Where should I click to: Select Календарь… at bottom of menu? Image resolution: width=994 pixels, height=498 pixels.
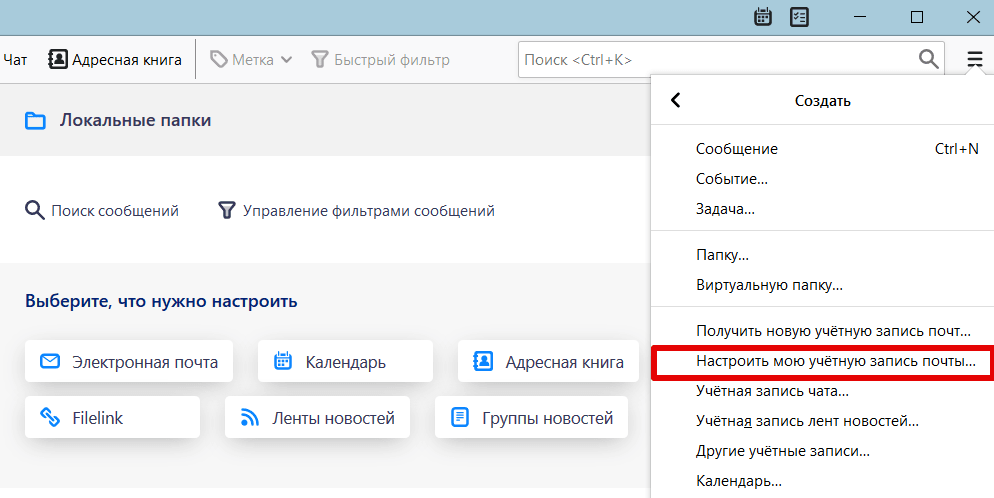822,481
